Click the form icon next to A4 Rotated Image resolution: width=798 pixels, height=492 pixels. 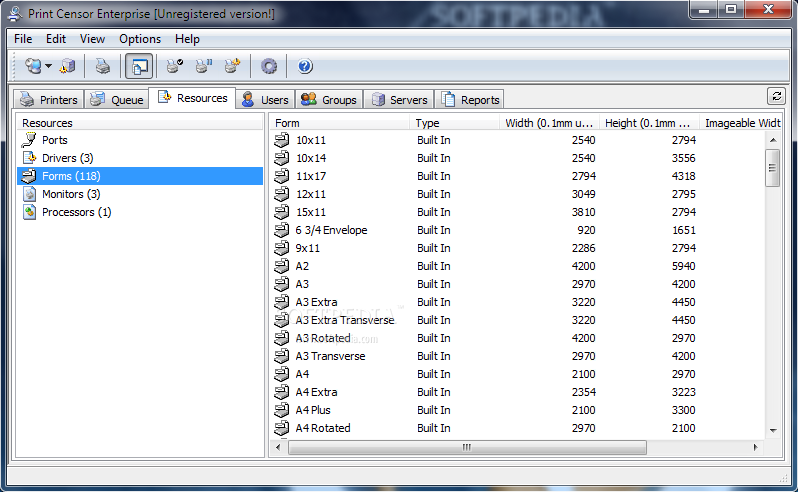[282, 428]
